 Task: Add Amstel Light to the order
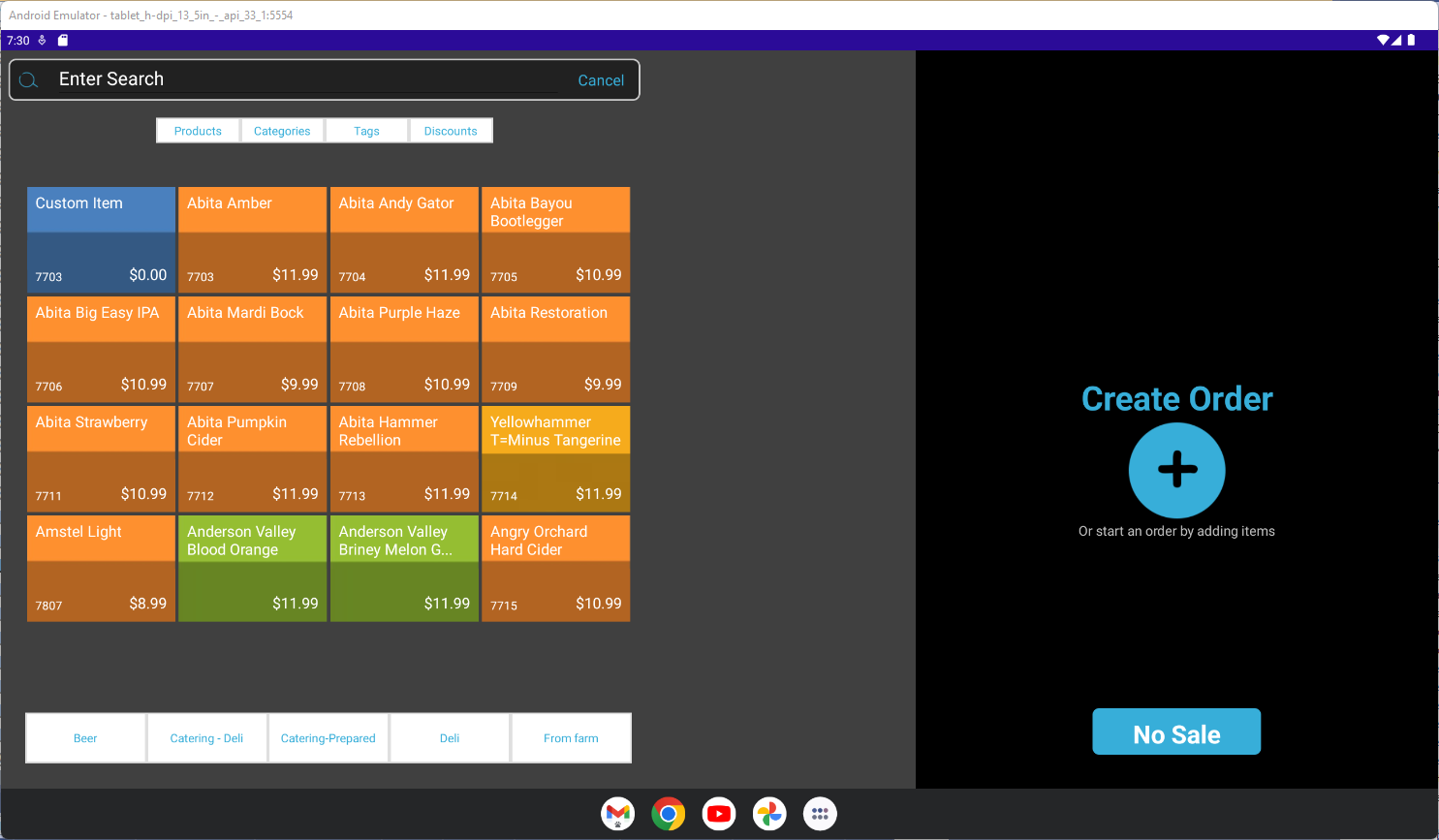pyautogui.click(x=101, y=568)
